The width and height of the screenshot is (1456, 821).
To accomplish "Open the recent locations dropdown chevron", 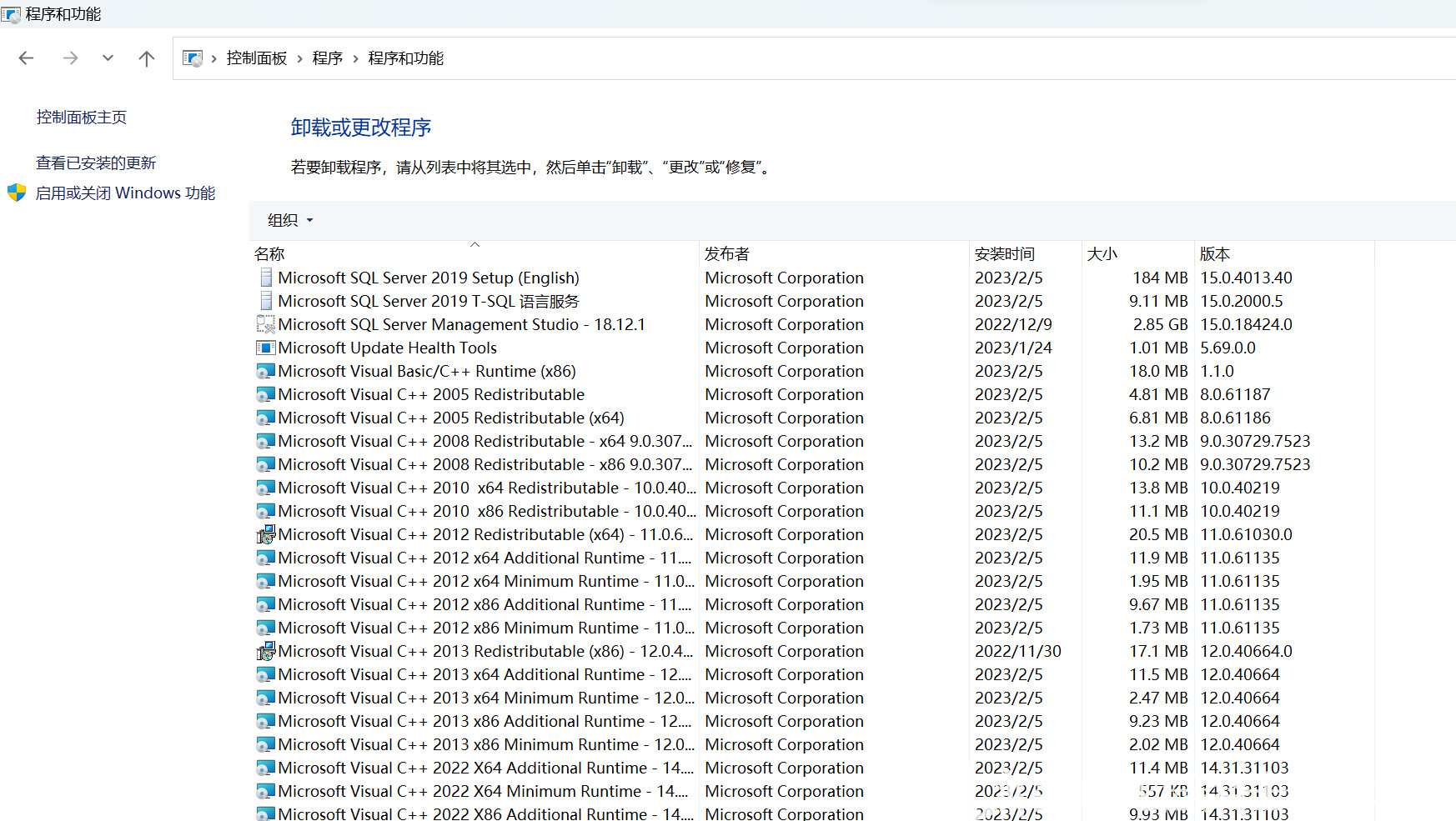I will tap(108, 58).
